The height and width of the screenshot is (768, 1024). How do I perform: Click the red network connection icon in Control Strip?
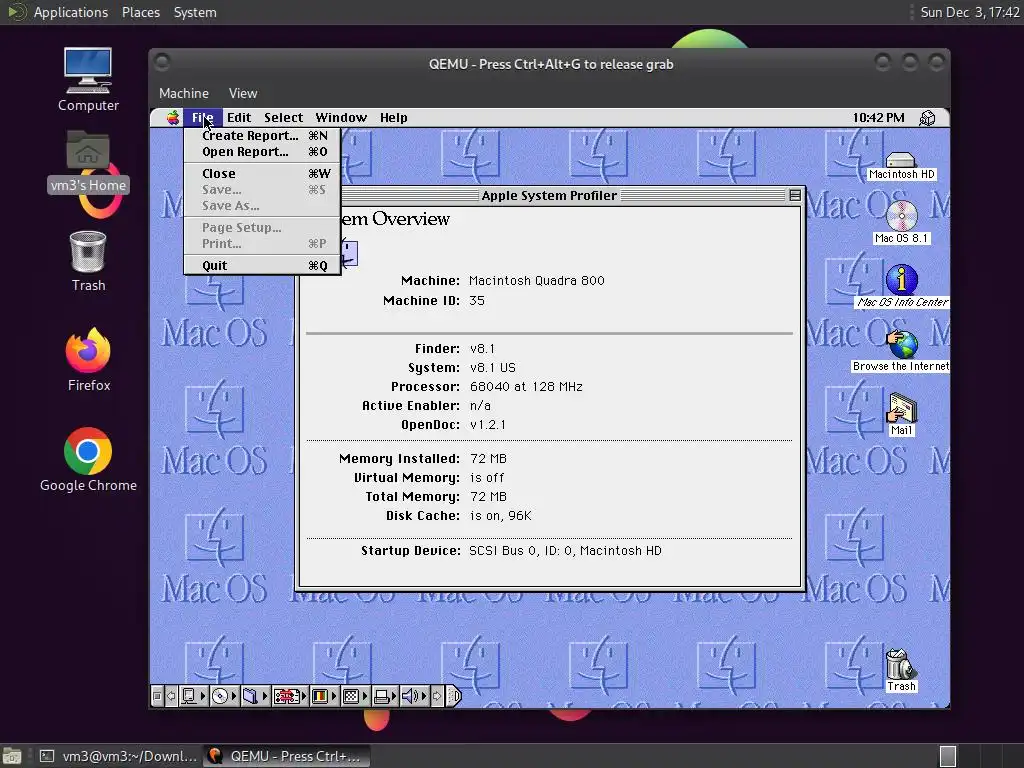(287, 696)
